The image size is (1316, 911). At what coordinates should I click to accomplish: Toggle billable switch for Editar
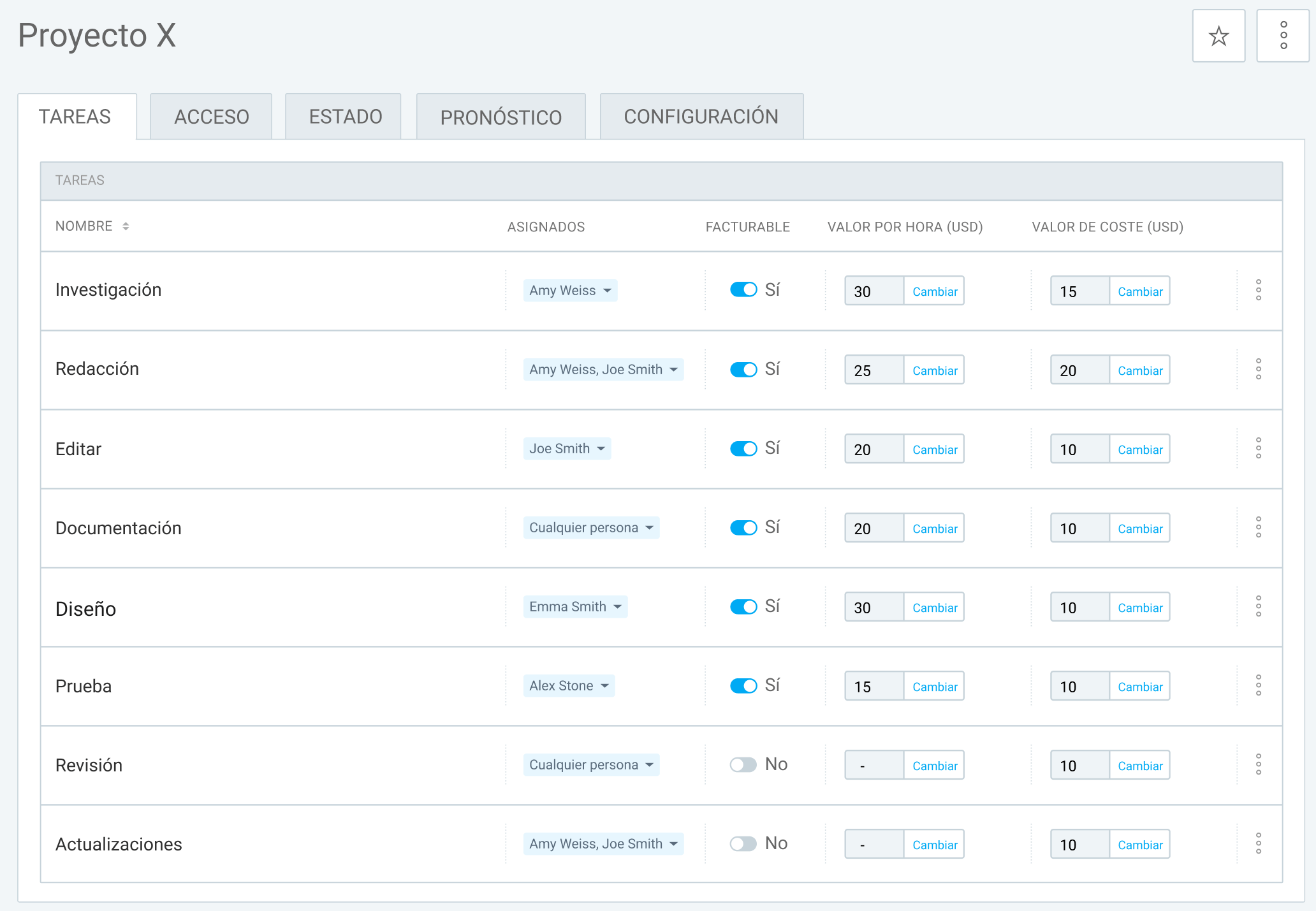pyautogui.click(x=743, y=448)
